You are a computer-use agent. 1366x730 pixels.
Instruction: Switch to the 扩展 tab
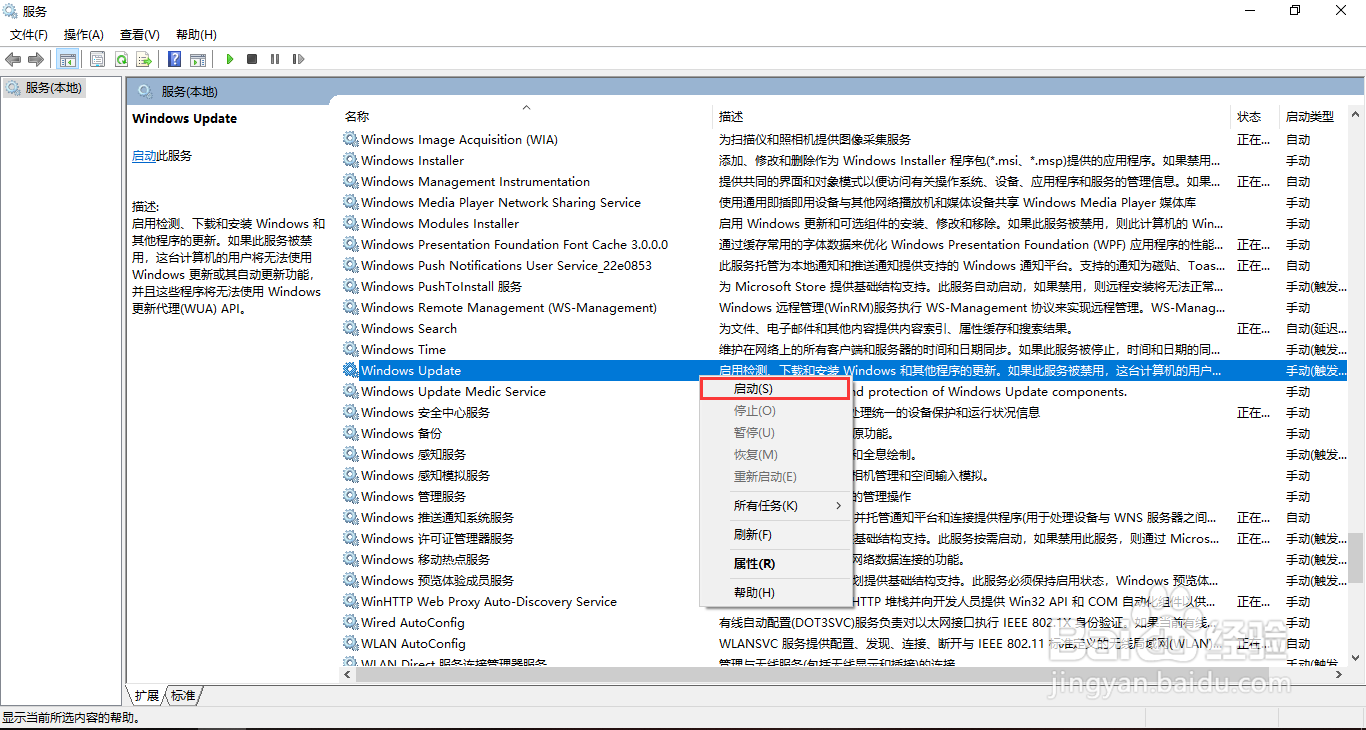click(146, 695)
